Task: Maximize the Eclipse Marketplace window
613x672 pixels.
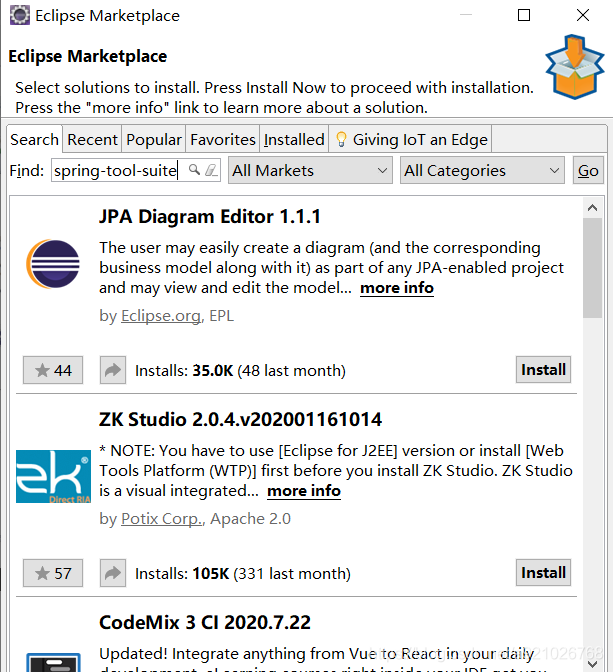Action: tap(524, 15)
